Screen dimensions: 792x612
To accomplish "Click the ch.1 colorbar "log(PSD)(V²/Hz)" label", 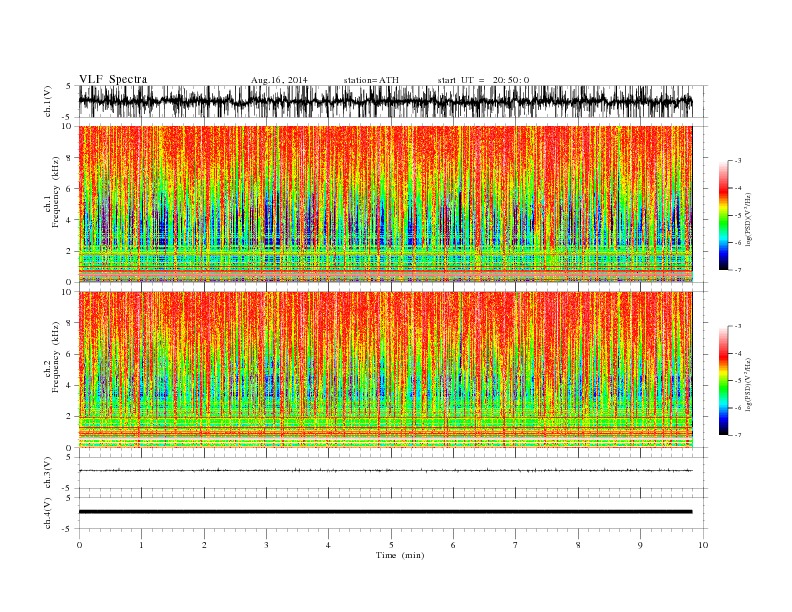I will pos(748,219).
